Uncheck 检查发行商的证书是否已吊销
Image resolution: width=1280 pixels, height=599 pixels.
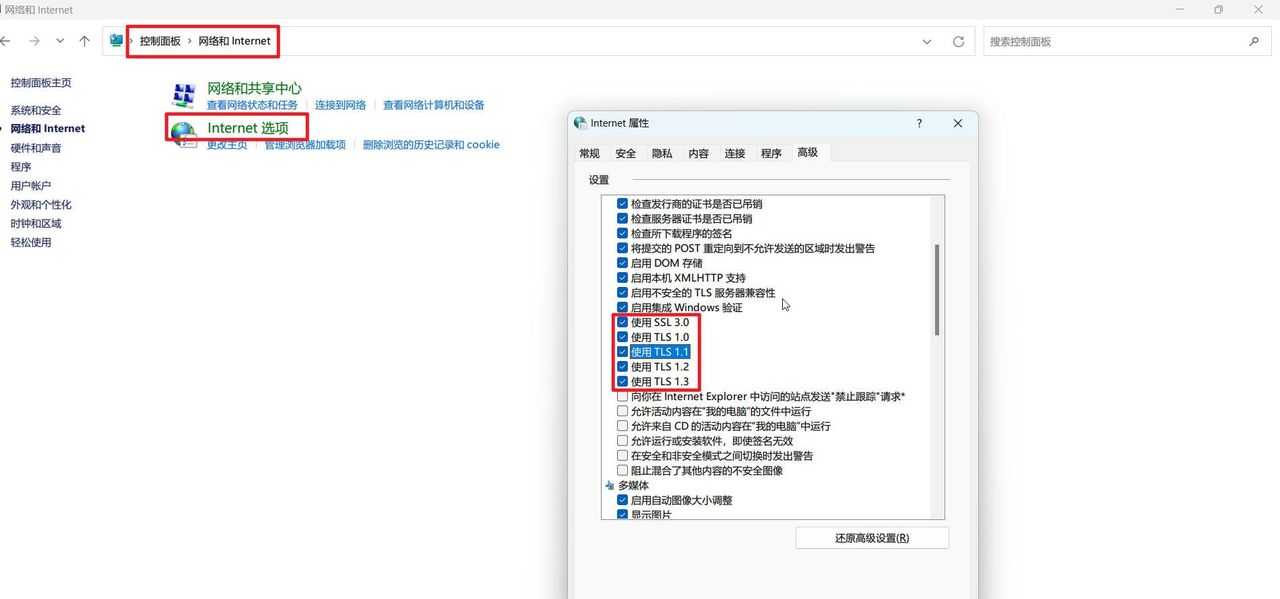pos(623,204)
